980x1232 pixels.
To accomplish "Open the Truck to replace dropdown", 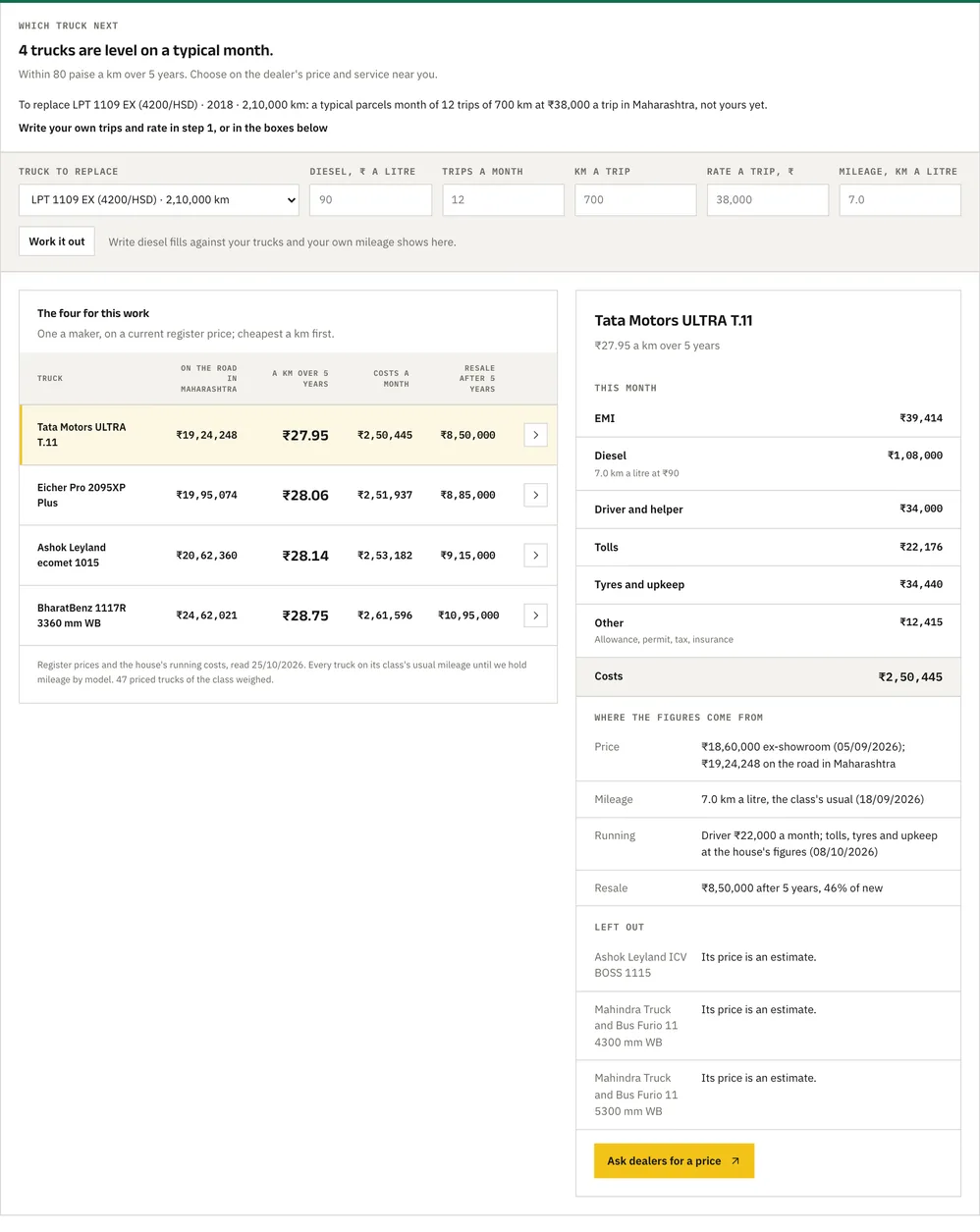I will (x=159, y=200).
